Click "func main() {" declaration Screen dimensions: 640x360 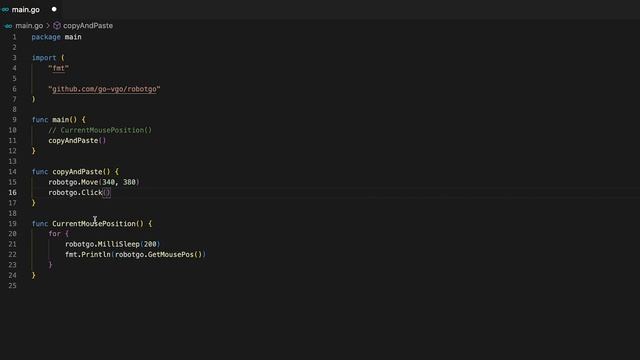tap(59, 120)
